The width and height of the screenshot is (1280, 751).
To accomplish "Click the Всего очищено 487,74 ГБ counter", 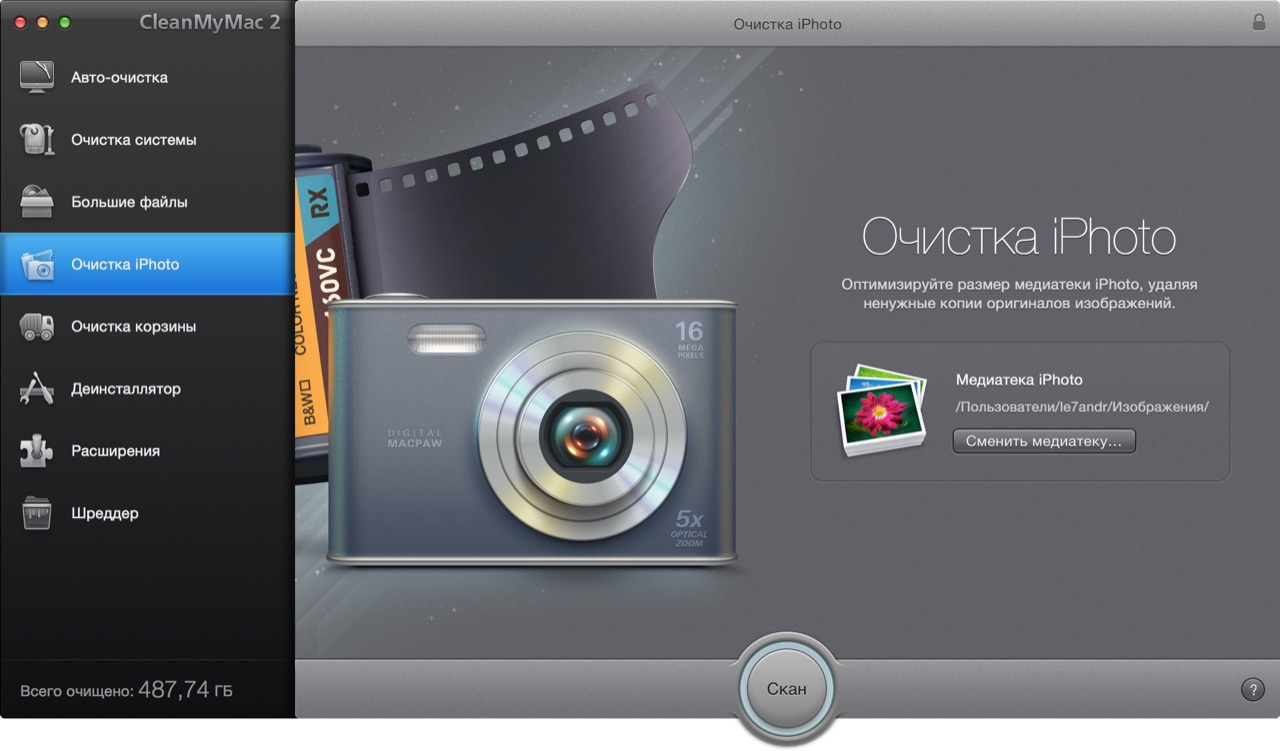I will pyautogui.click(x=126, y=690).
